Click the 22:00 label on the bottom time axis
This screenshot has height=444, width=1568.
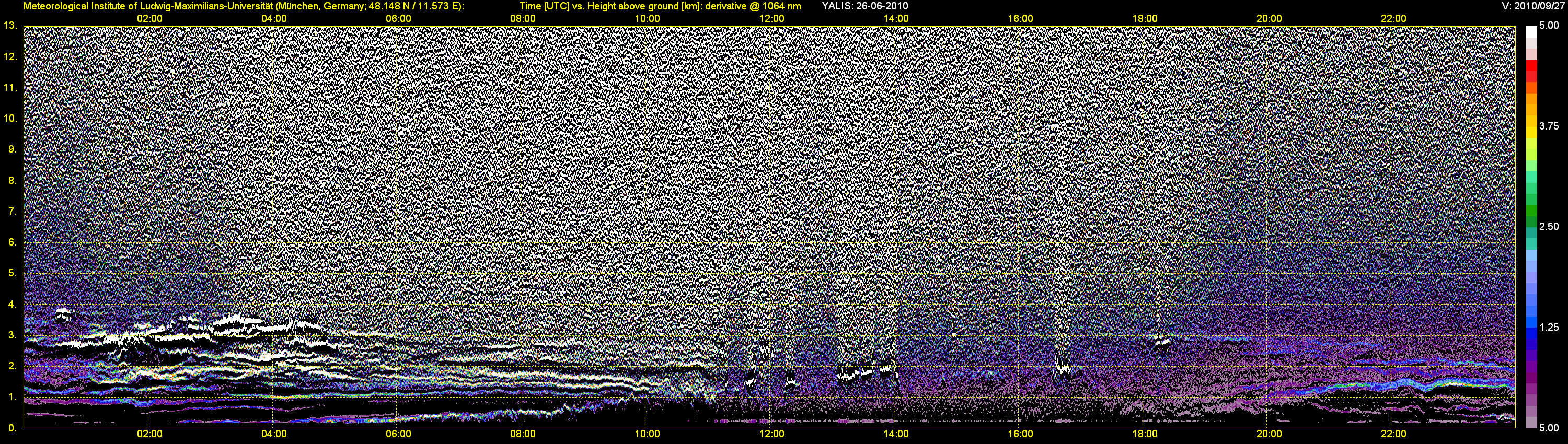tap(1393, 434)
